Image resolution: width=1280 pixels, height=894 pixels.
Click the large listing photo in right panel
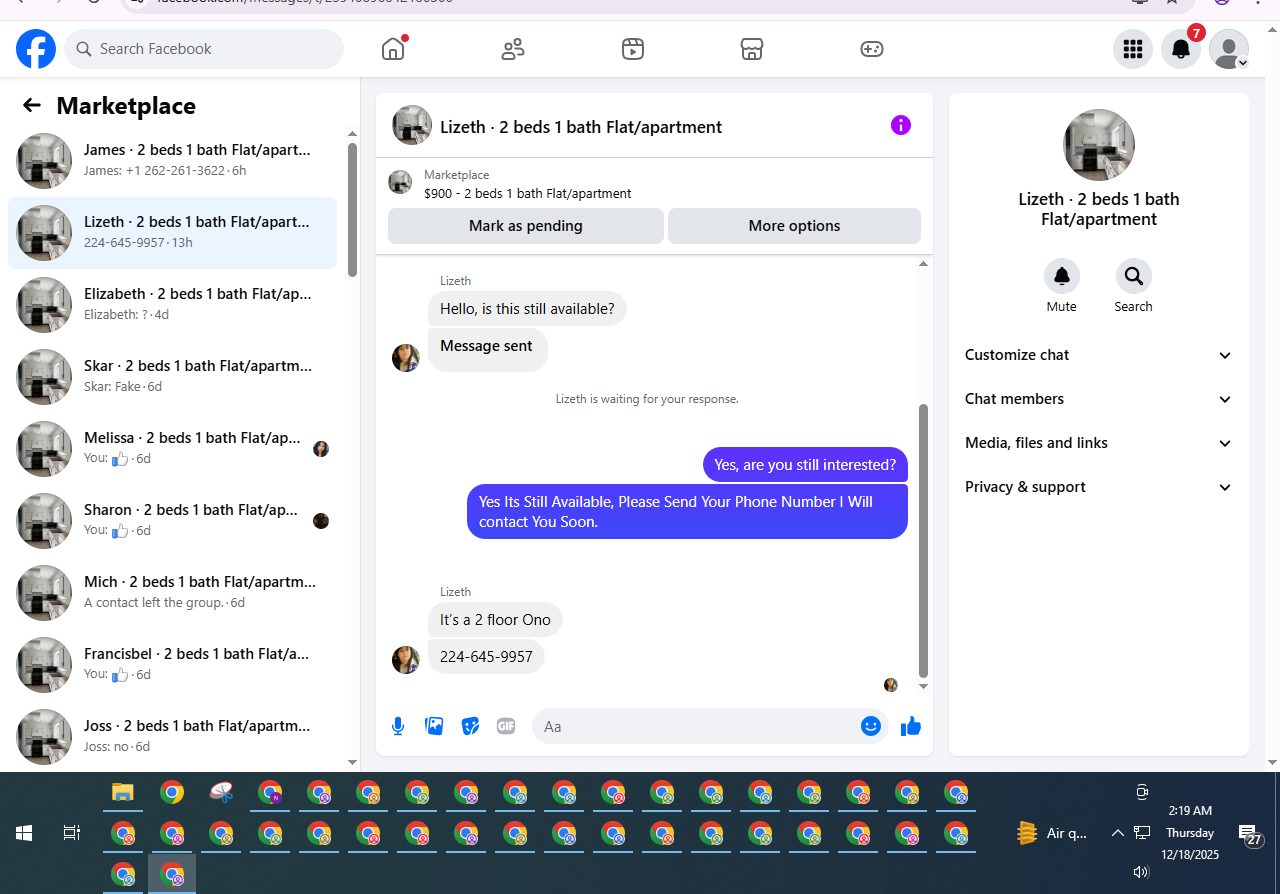coord(1099,145)
